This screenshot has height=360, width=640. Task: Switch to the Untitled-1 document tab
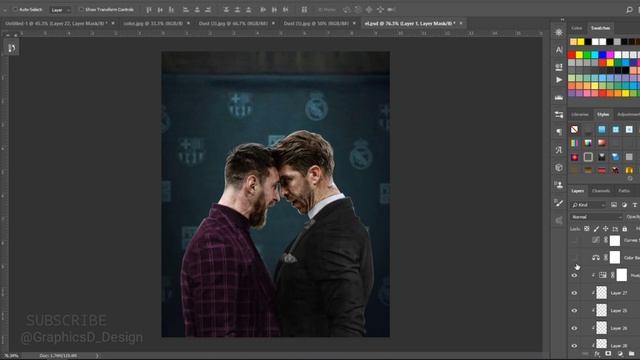(x=56, y=24)
